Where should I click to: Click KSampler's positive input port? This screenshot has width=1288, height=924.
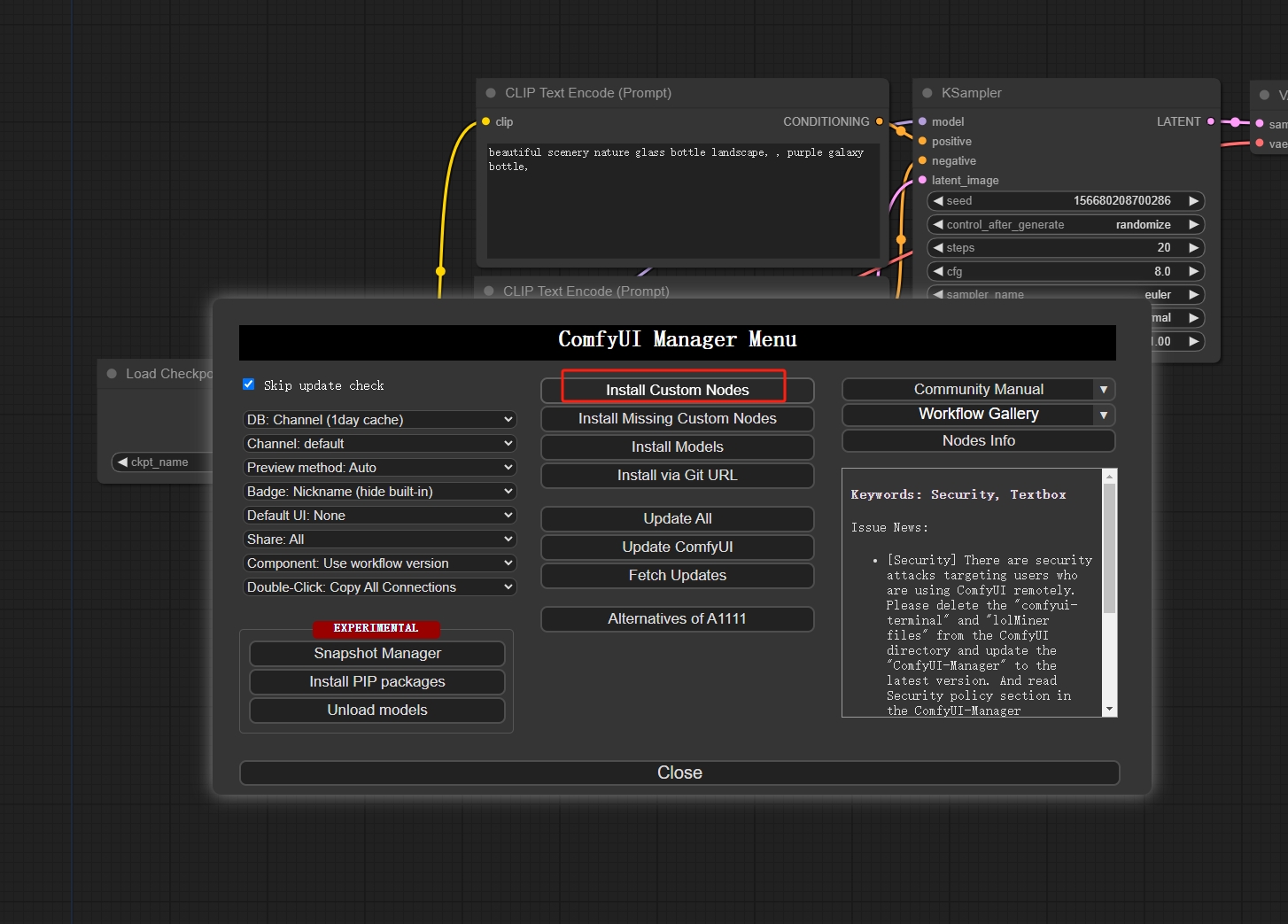pos(923,141)
